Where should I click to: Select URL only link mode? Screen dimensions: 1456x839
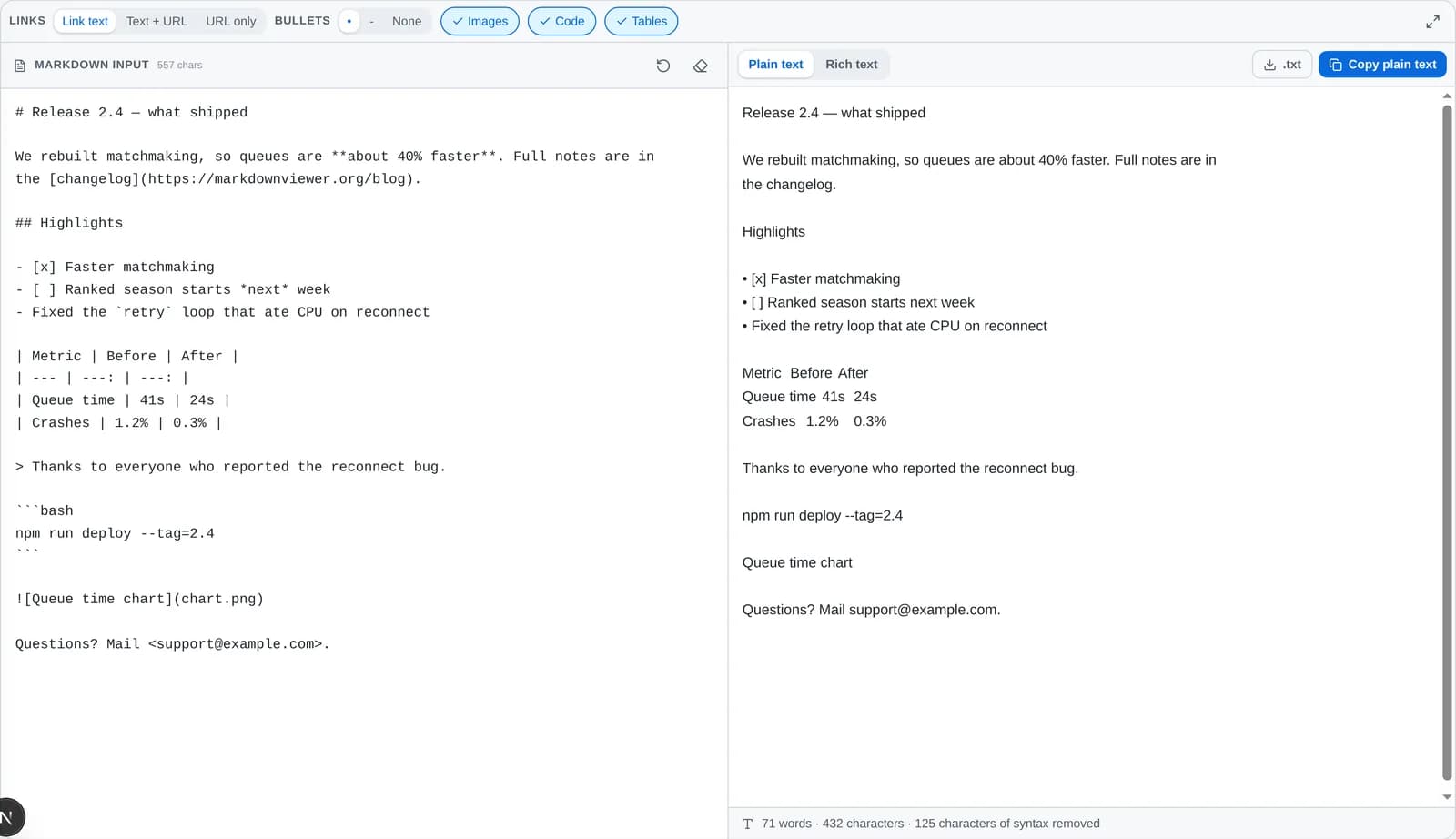click(x=231, y=21)
